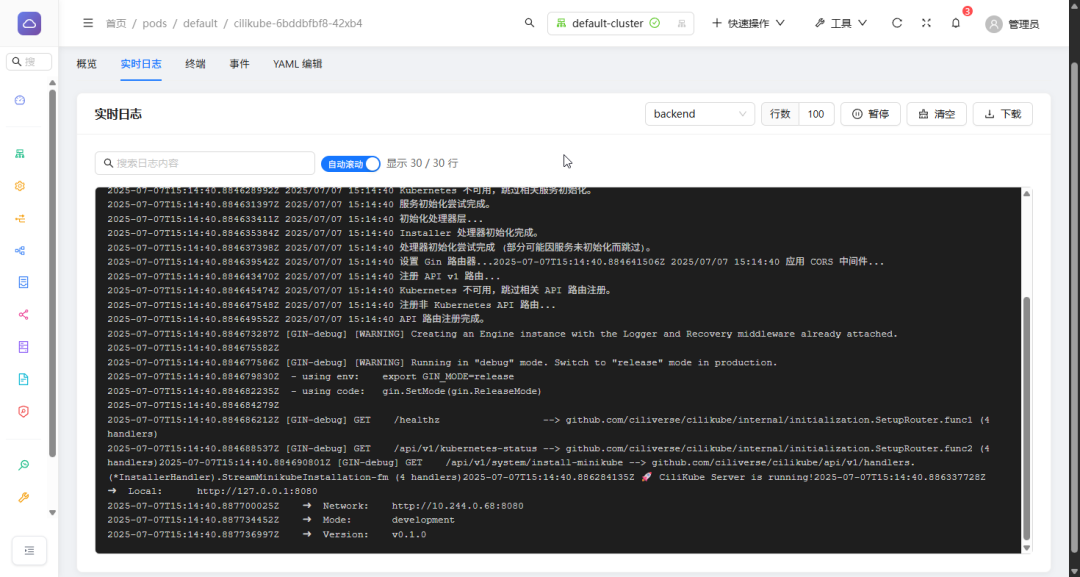
Task: Open the 工具 tools dropdown
Action: pos(840,22)
